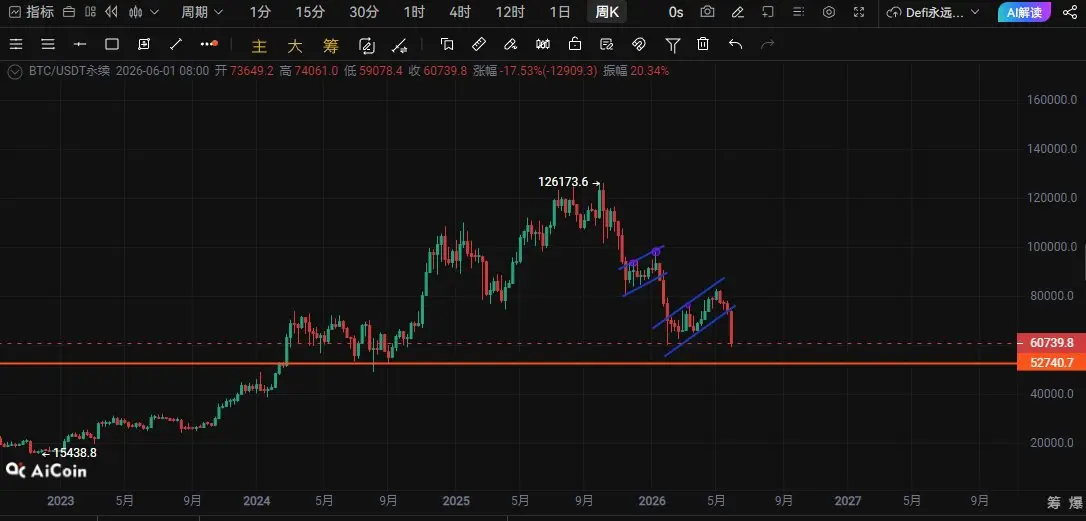Click the bookmark flag icon

(x=447, y=44)
